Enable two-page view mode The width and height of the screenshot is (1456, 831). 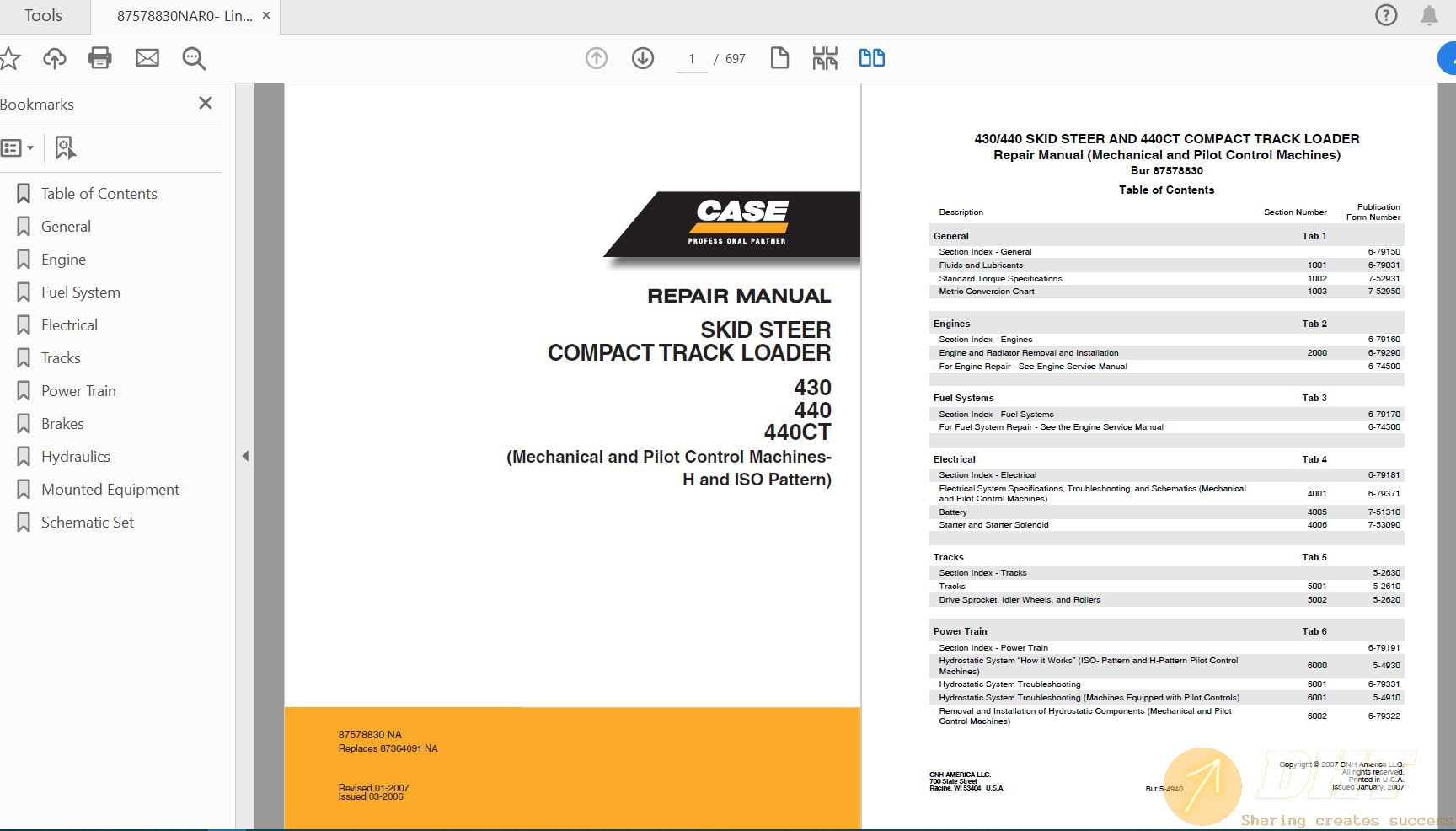(872, 57)
